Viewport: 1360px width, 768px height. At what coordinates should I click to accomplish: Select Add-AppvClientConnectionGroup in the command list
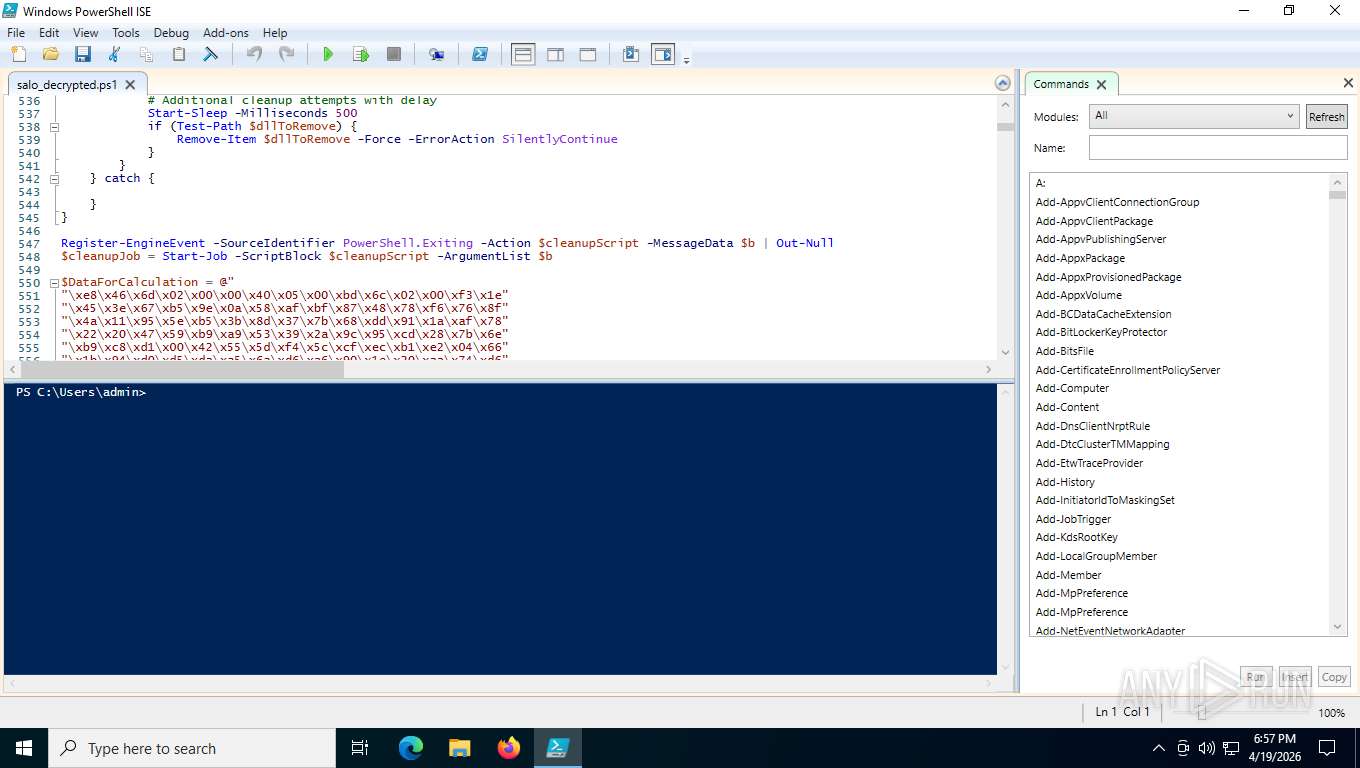coord(1117,202)
